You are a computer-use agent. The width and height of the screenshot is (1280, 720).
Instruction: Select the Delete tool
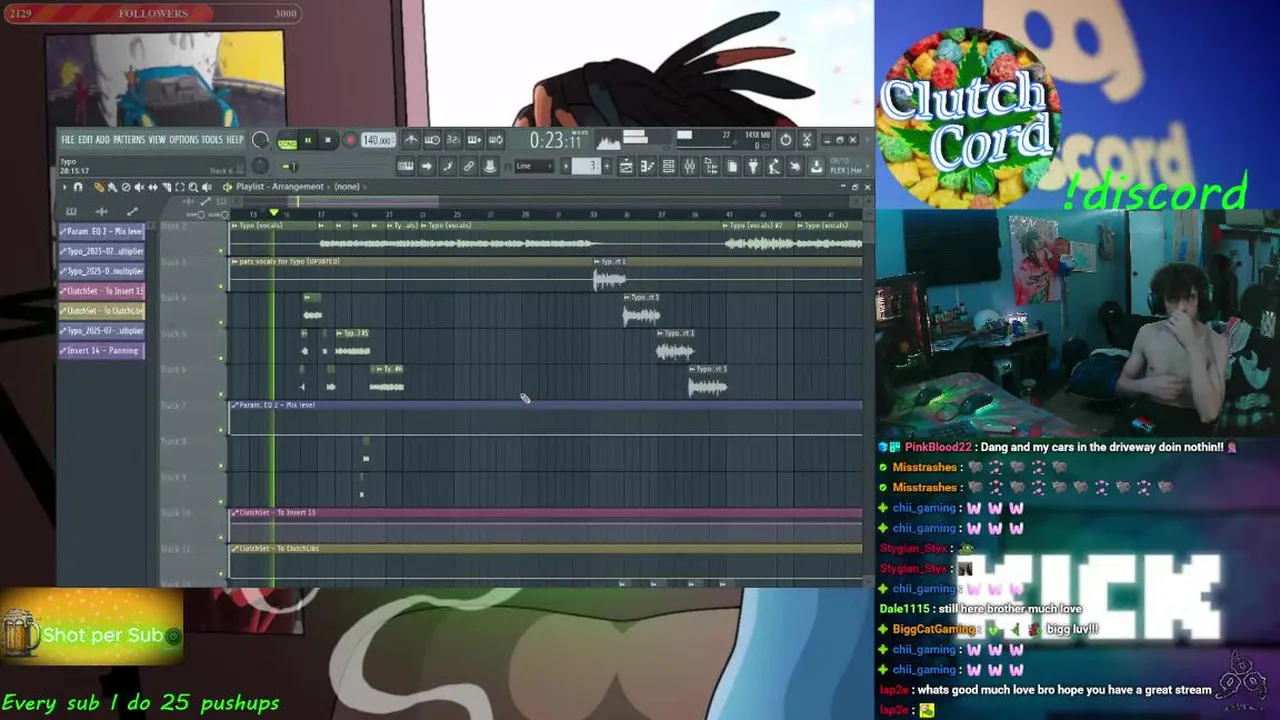(126, 187)
